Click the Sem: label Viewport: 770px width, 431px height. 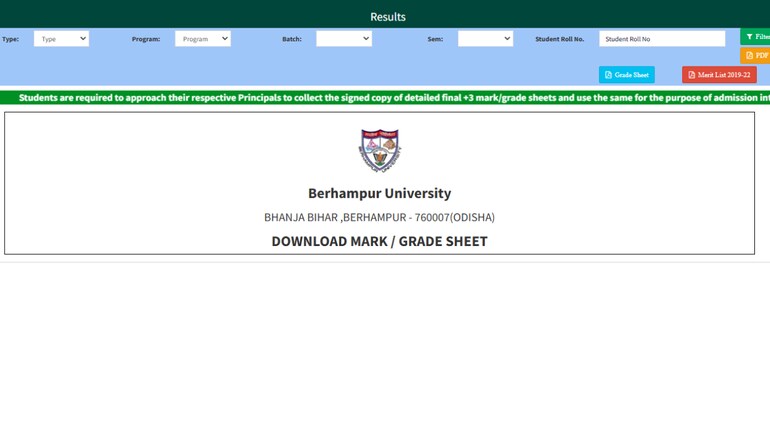click(435, 39)
